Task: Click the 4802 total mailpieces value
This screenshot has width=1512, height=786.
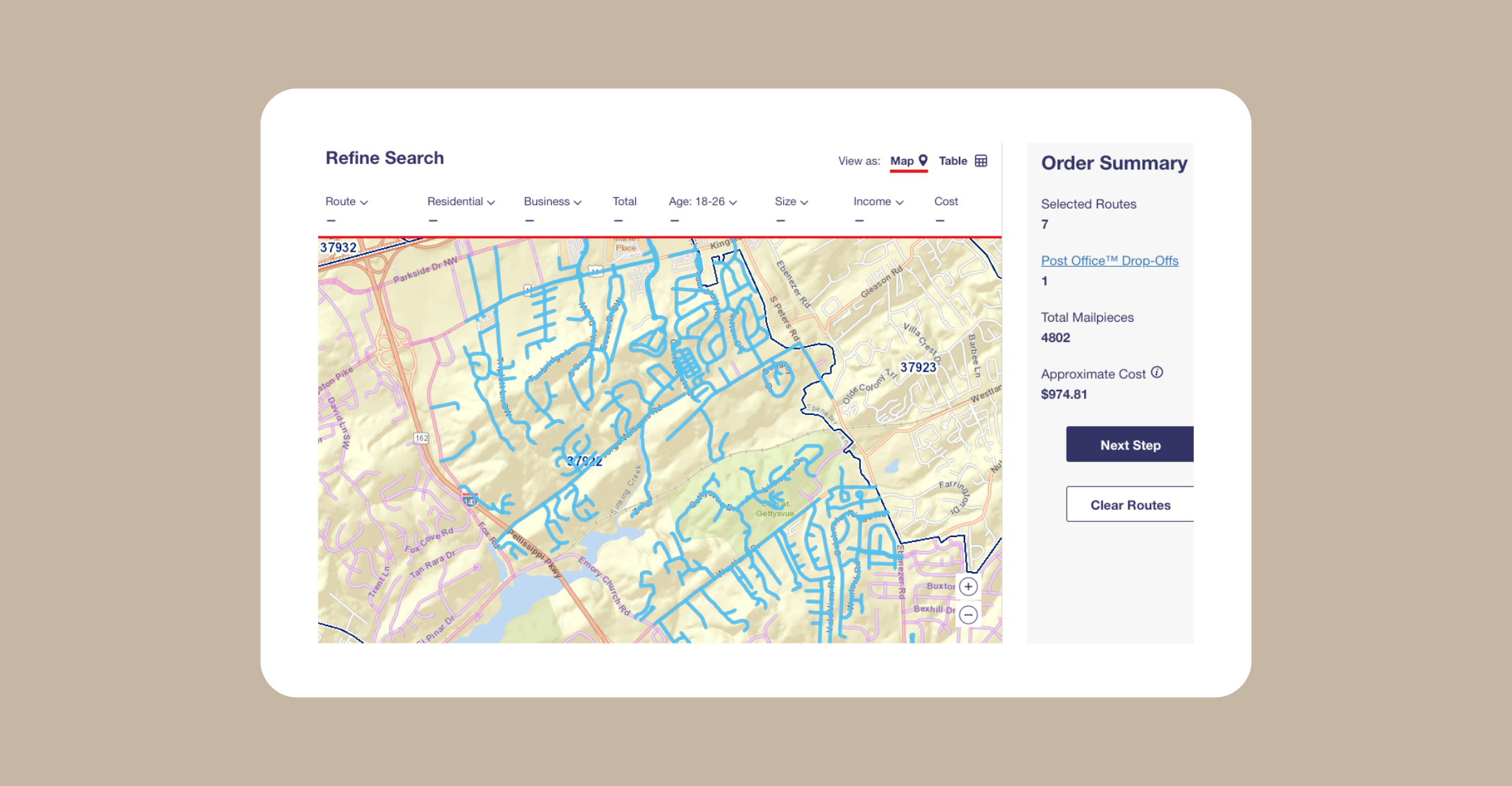Action: 1055,338
